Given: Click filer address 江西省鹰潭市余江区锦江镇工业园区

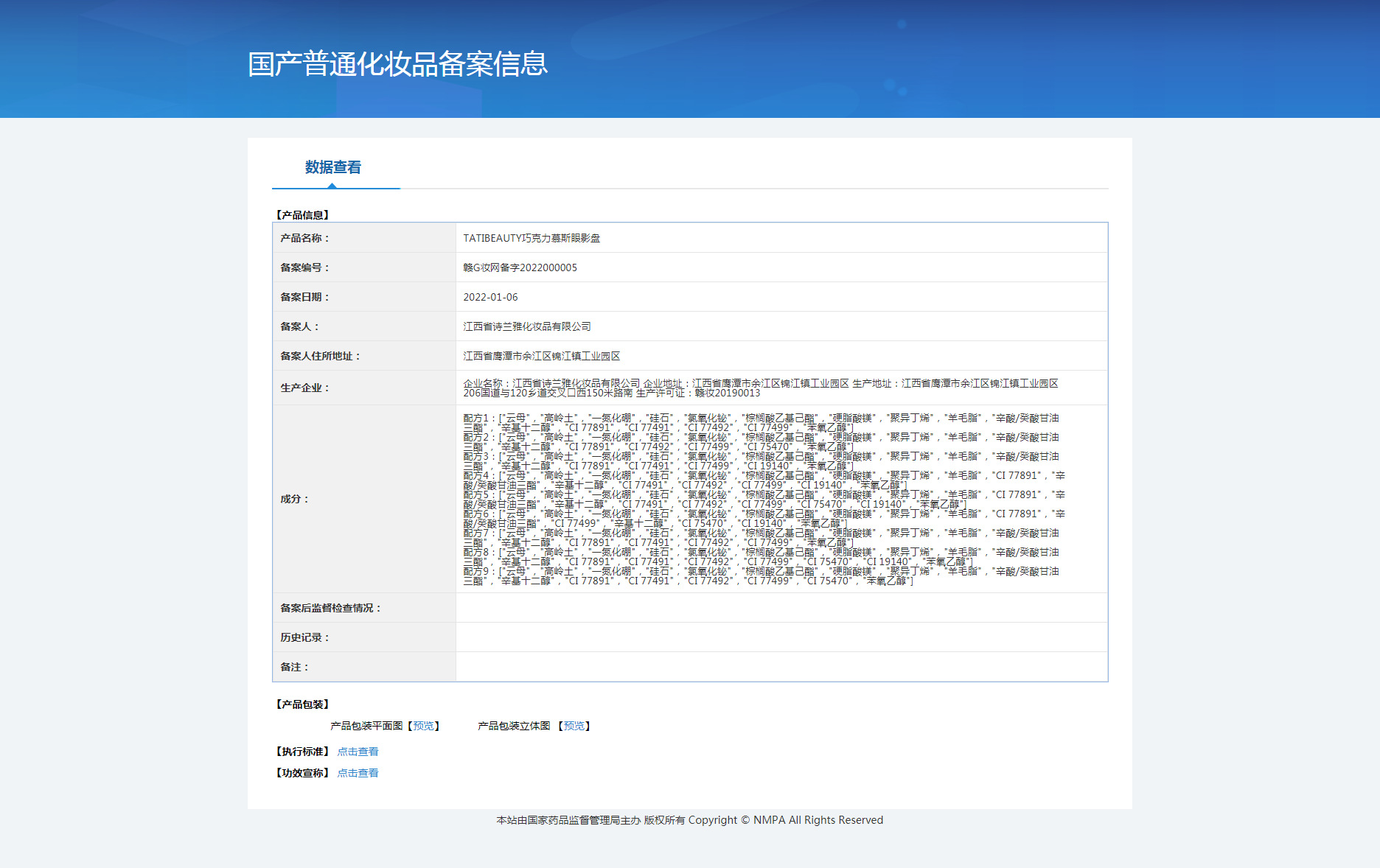Looking at the screenshot, I should pyautogui.click(x=542, y=356).
